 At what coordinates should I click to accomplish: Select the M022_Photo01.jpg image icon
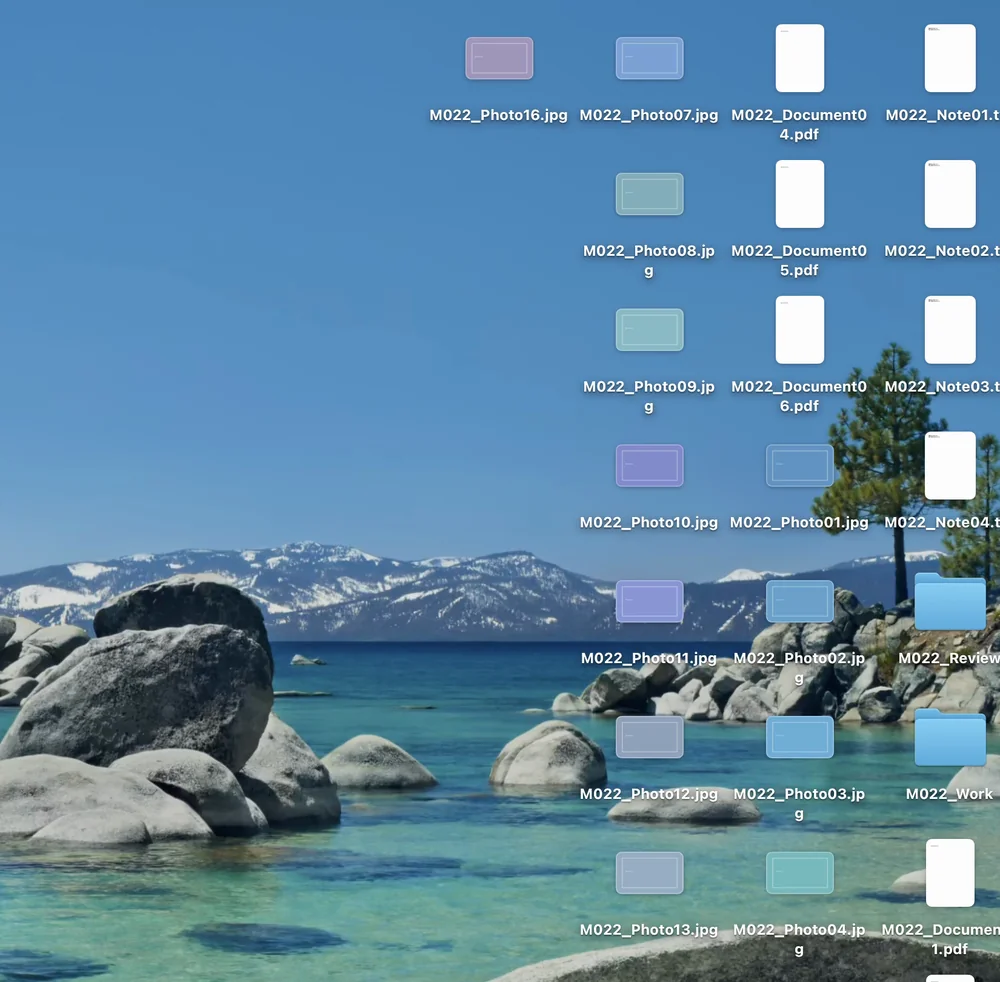pos(800,465)
